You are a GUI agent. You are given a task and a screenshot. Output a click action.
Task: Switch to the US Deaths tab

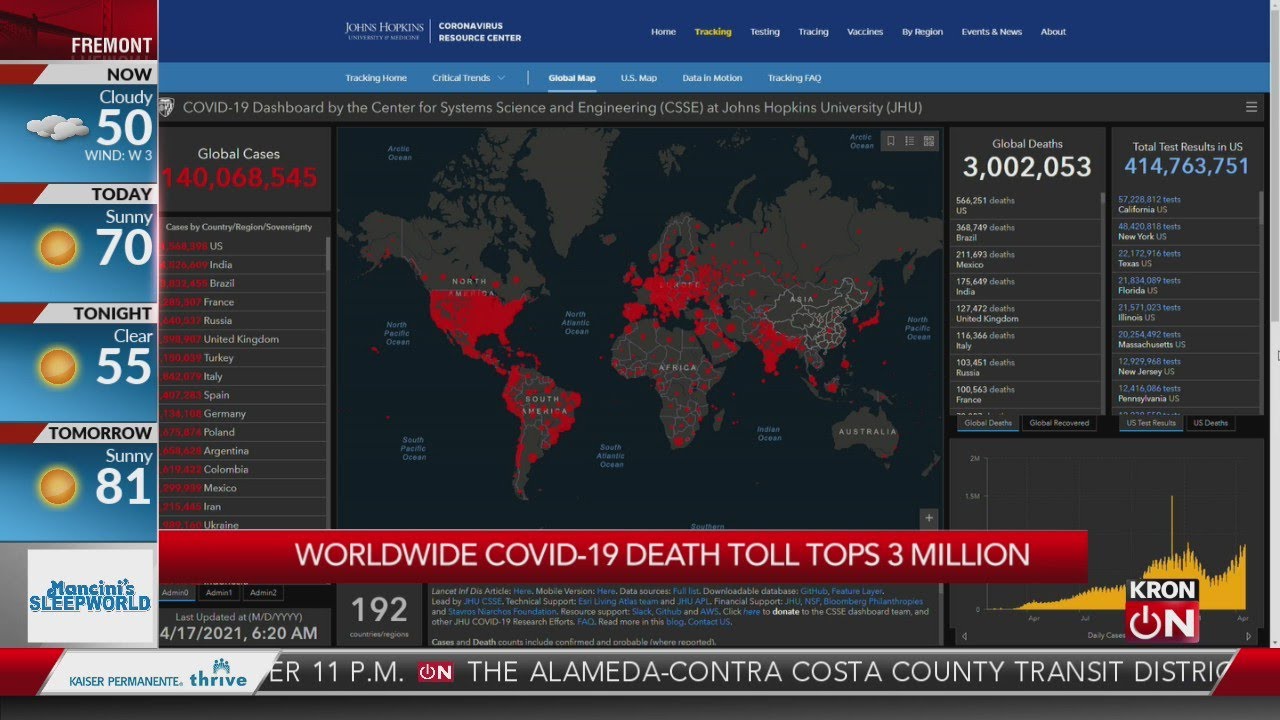[x=1210, y=423]
